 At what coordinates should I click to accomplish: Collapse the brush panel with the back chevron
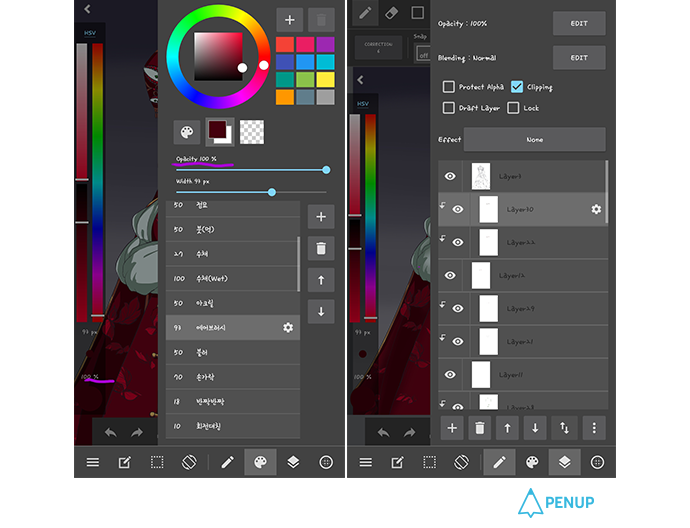pos(87,9)
